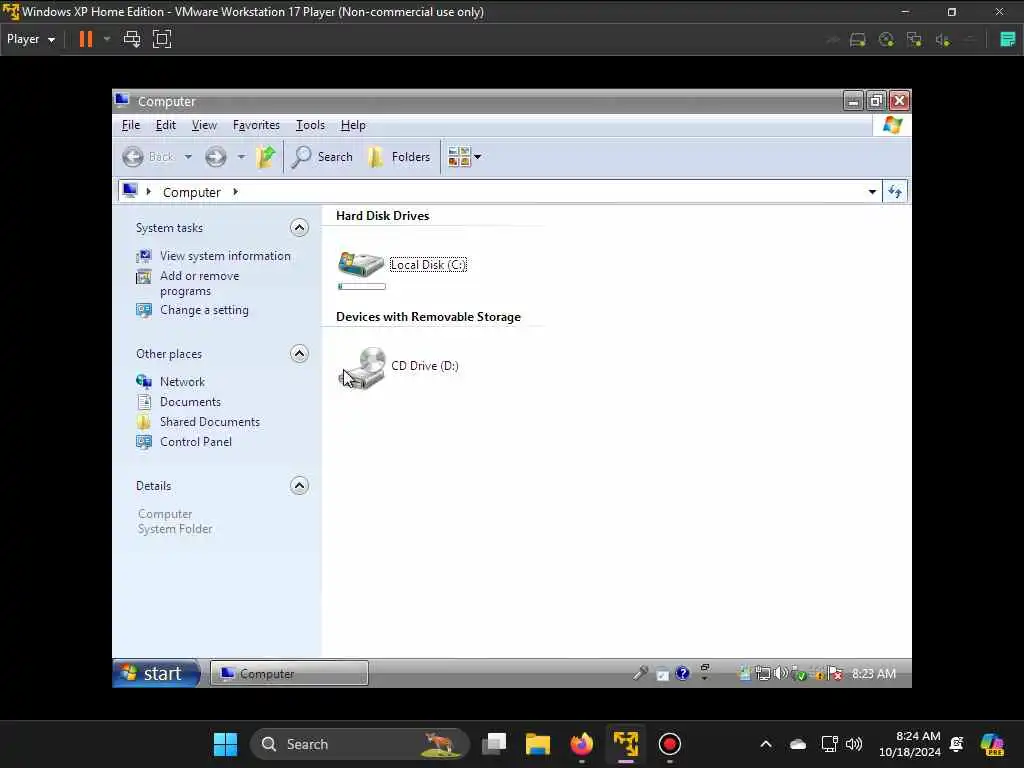1024x768 pixels.
Task: Collapse the Other places section
Action: 299,353
